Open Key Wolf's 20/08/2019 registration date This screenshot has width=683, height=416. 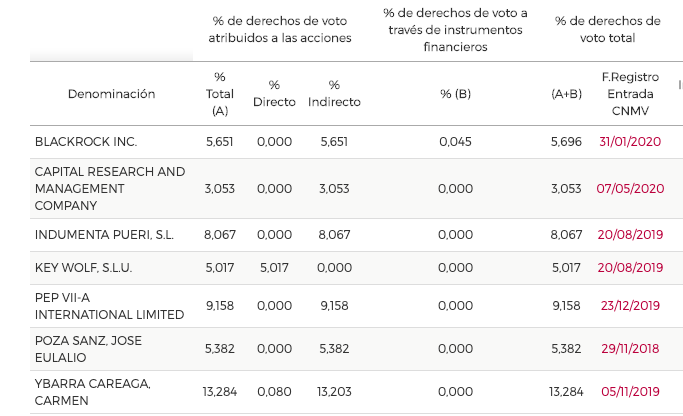(630, 268)
